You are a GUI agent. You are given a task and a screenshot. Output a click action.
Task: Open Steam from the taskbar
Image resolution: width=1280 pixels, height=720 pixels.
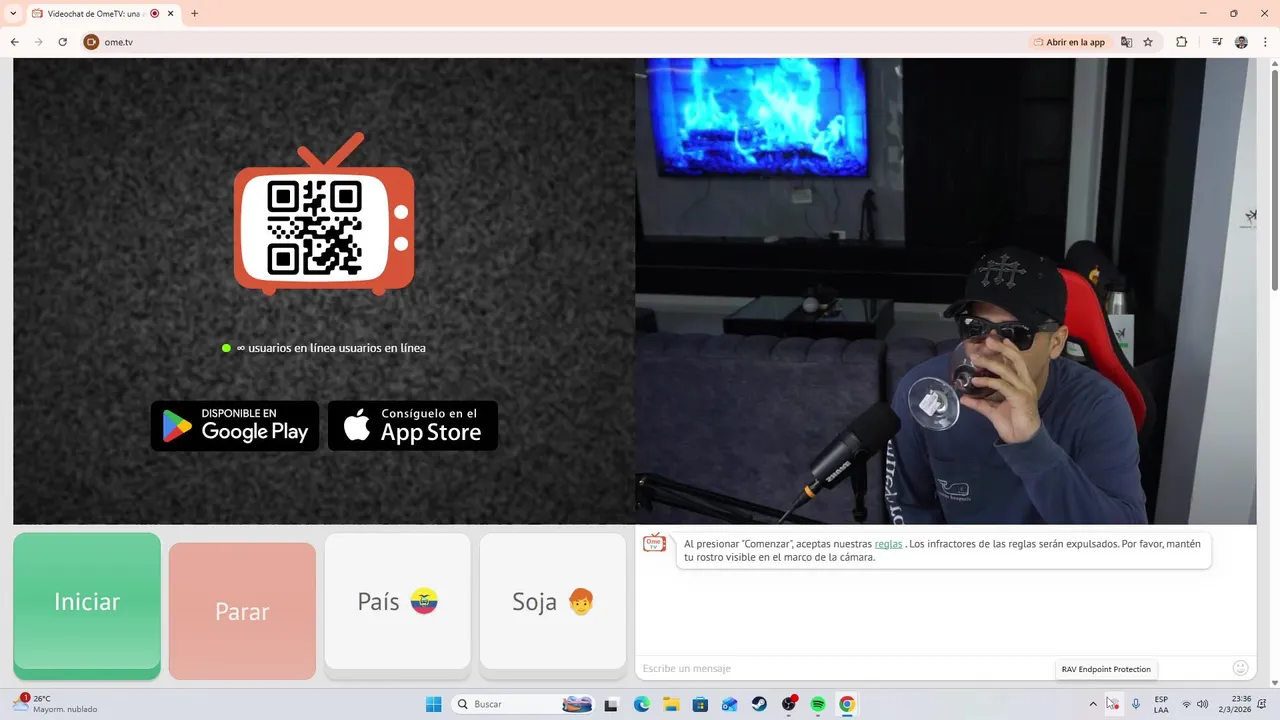click(x=759, y=704)
